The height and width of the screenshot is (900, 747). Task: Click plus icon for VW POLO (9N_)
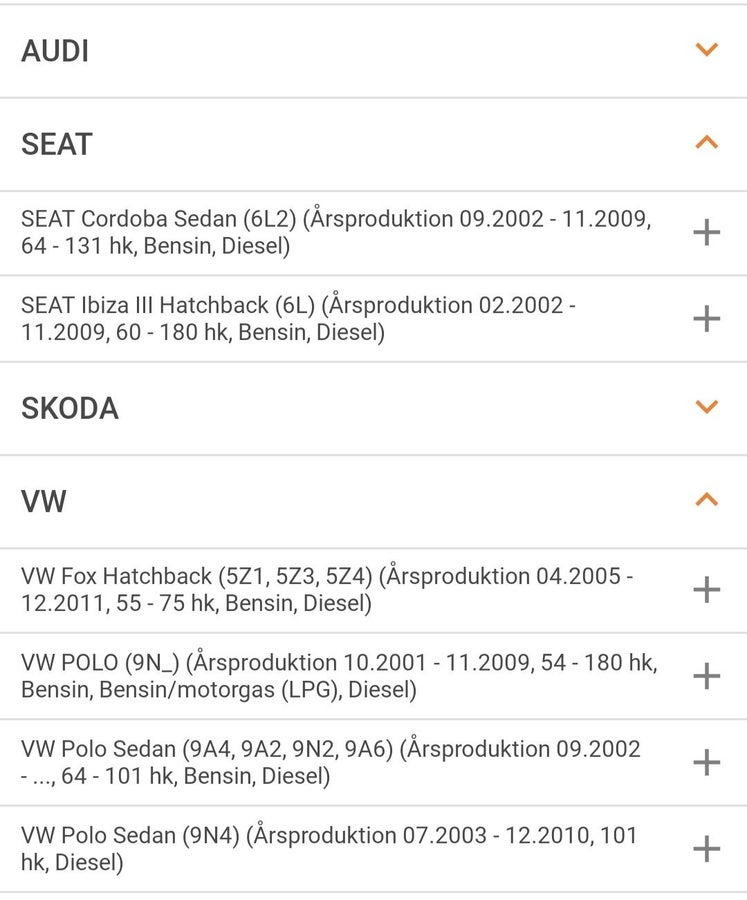(706, 676)
